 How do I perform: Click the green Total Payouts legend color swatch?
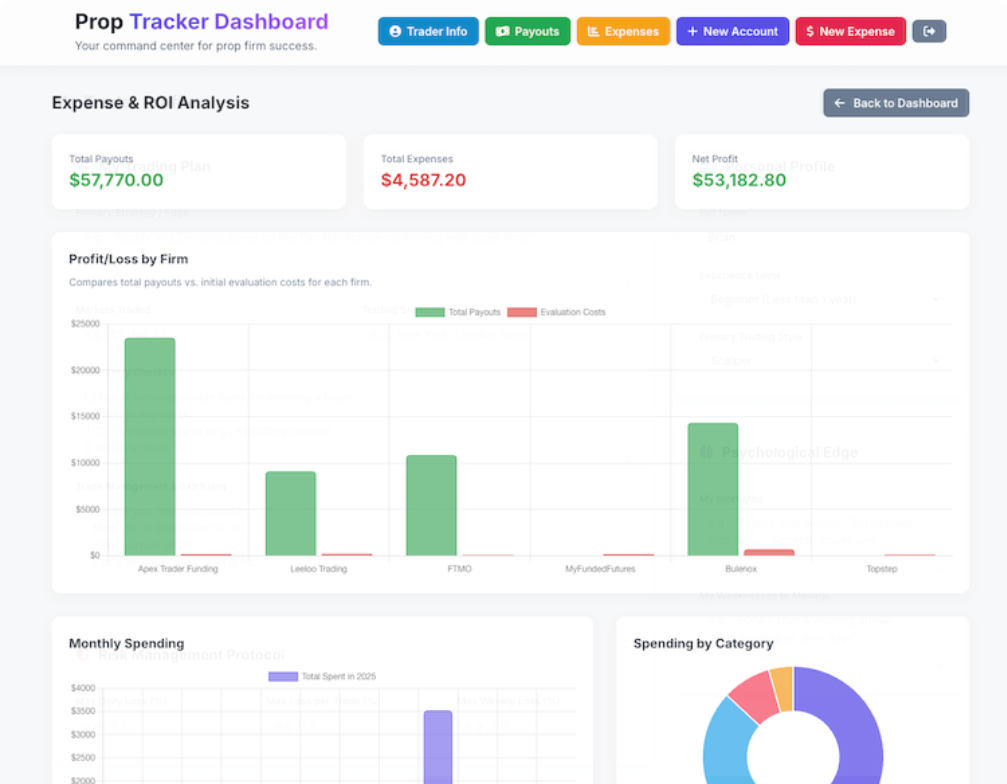pos(429,311)
